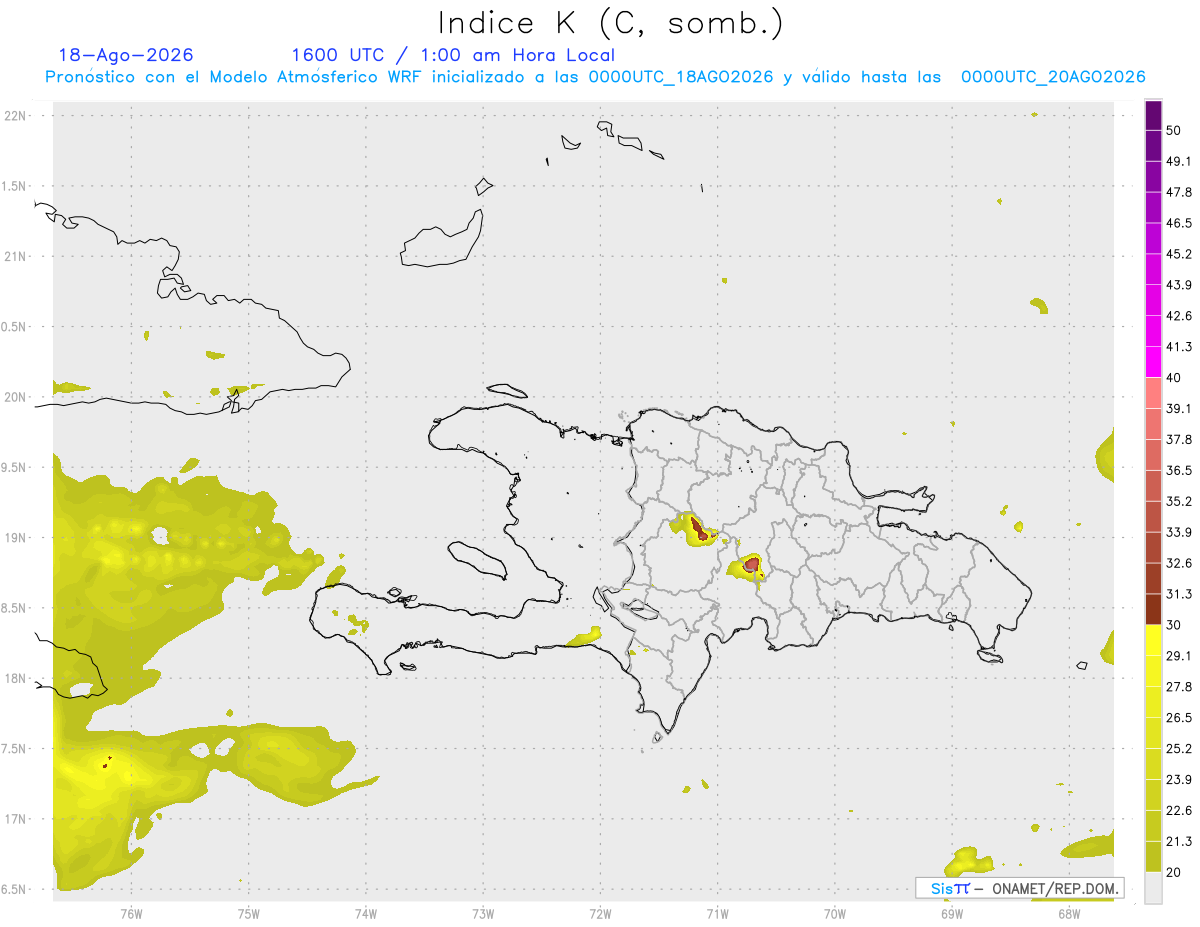Click the "21.3" color scale value
Viewport: 1200px width, 927px height.
point(1179,842)
